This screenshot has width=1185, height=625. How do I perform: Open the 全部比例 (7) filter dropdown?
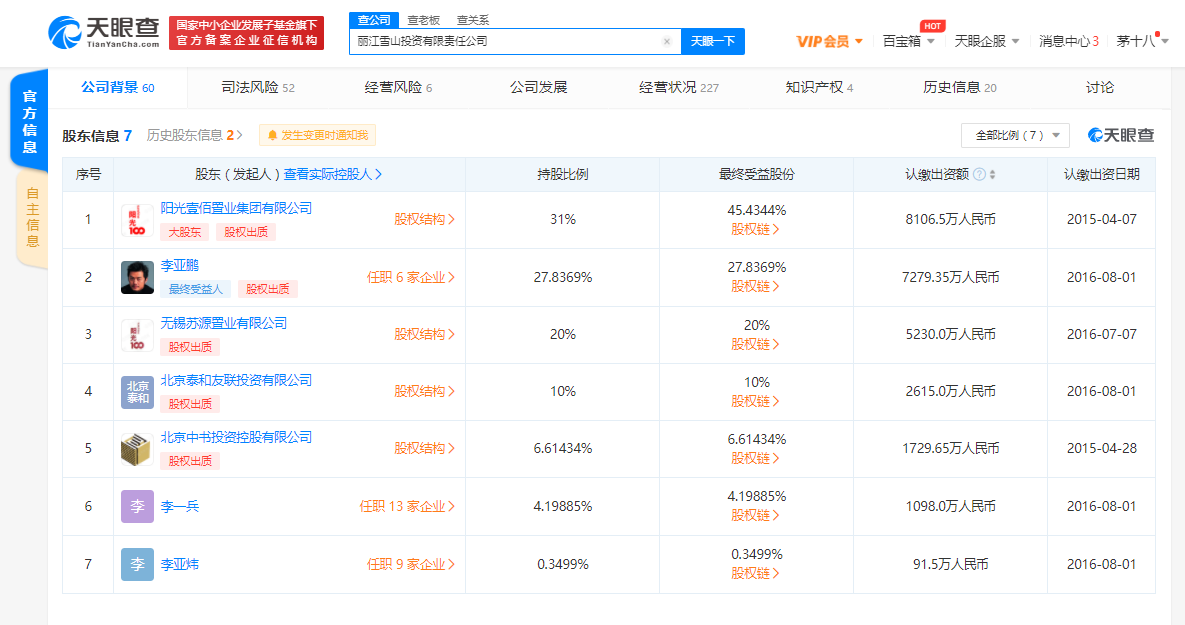(1015, 135)
